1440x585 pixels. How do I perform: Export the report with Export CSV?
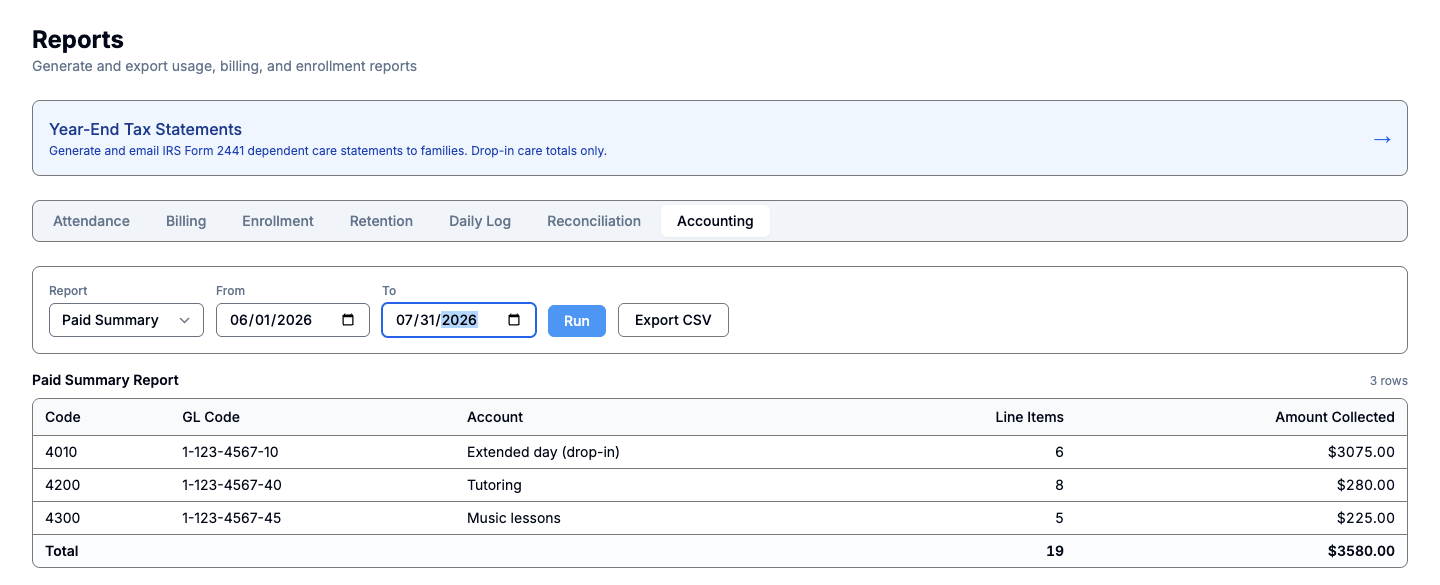click(673, 320)
